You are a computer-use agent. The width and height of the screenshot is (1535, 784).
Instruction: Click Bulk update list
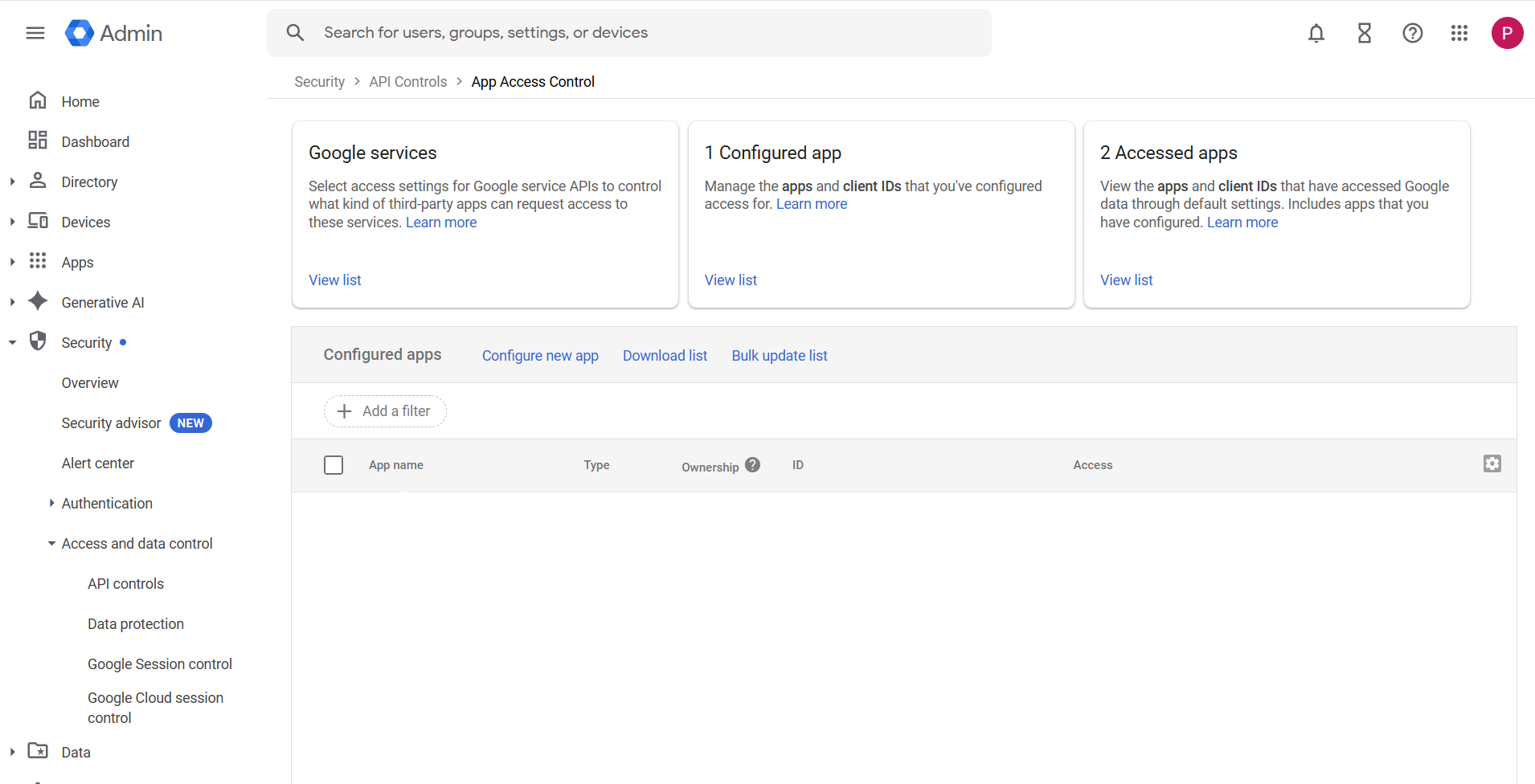(x=780, y=355)
